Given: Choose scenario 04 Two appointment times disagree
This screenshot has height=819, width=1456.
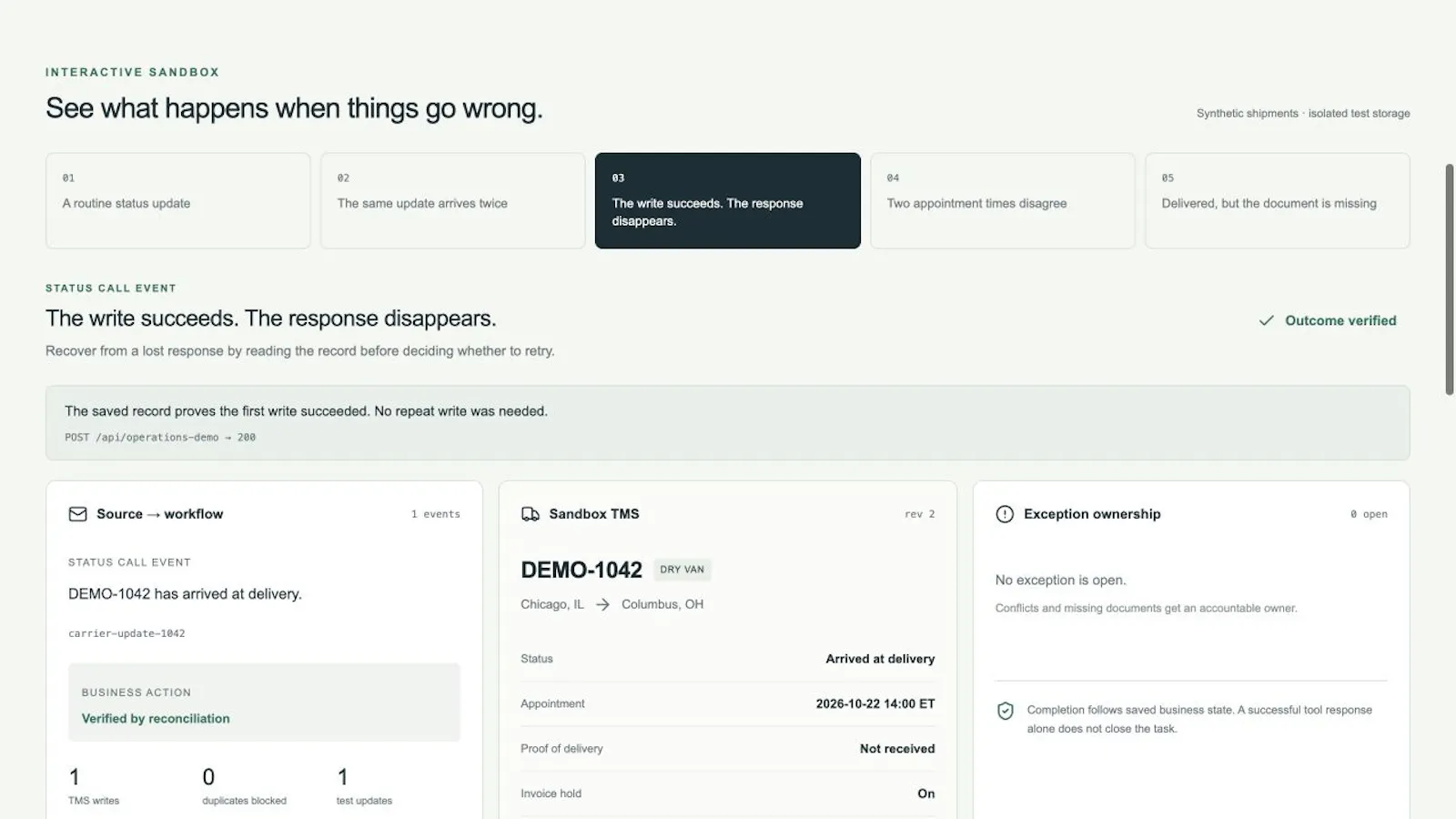Looking at the screenshot, I should pyautogui.click(x=1003, y=200).
